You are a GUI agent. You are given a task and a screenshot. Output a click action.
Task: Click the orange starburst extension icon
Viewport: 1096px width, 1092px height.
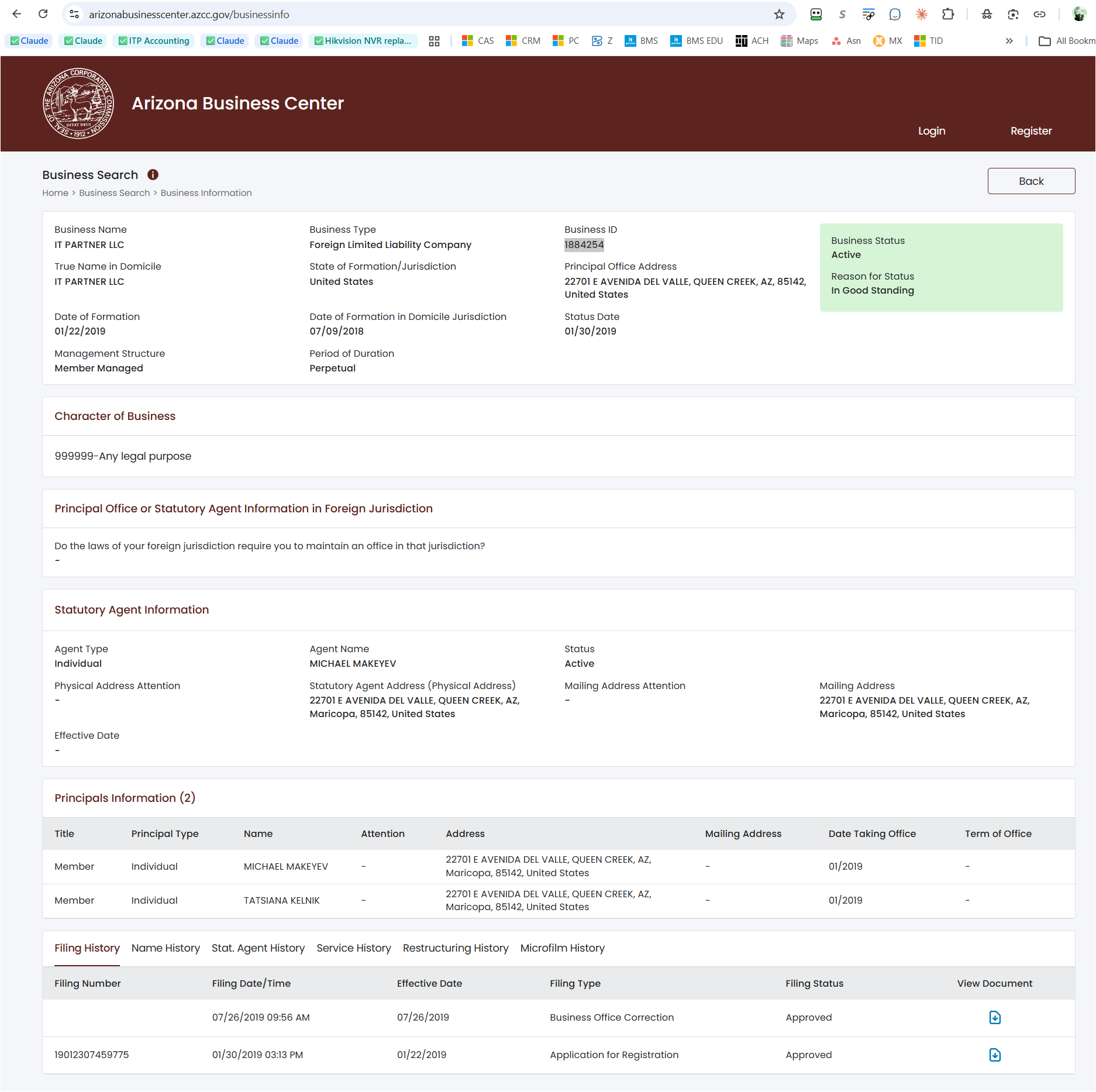[x=921, y=14]
